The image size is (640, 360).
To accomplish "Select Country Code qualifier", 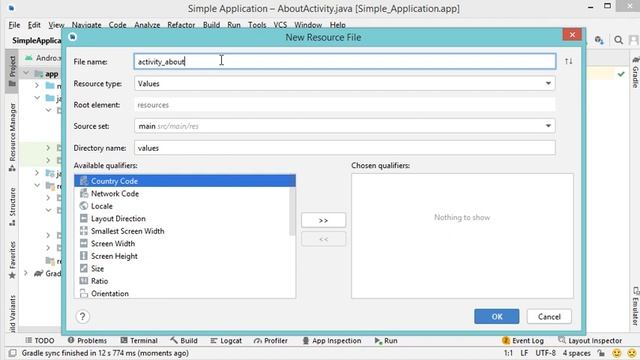I will pyautogui.click(x=185, y=181).
